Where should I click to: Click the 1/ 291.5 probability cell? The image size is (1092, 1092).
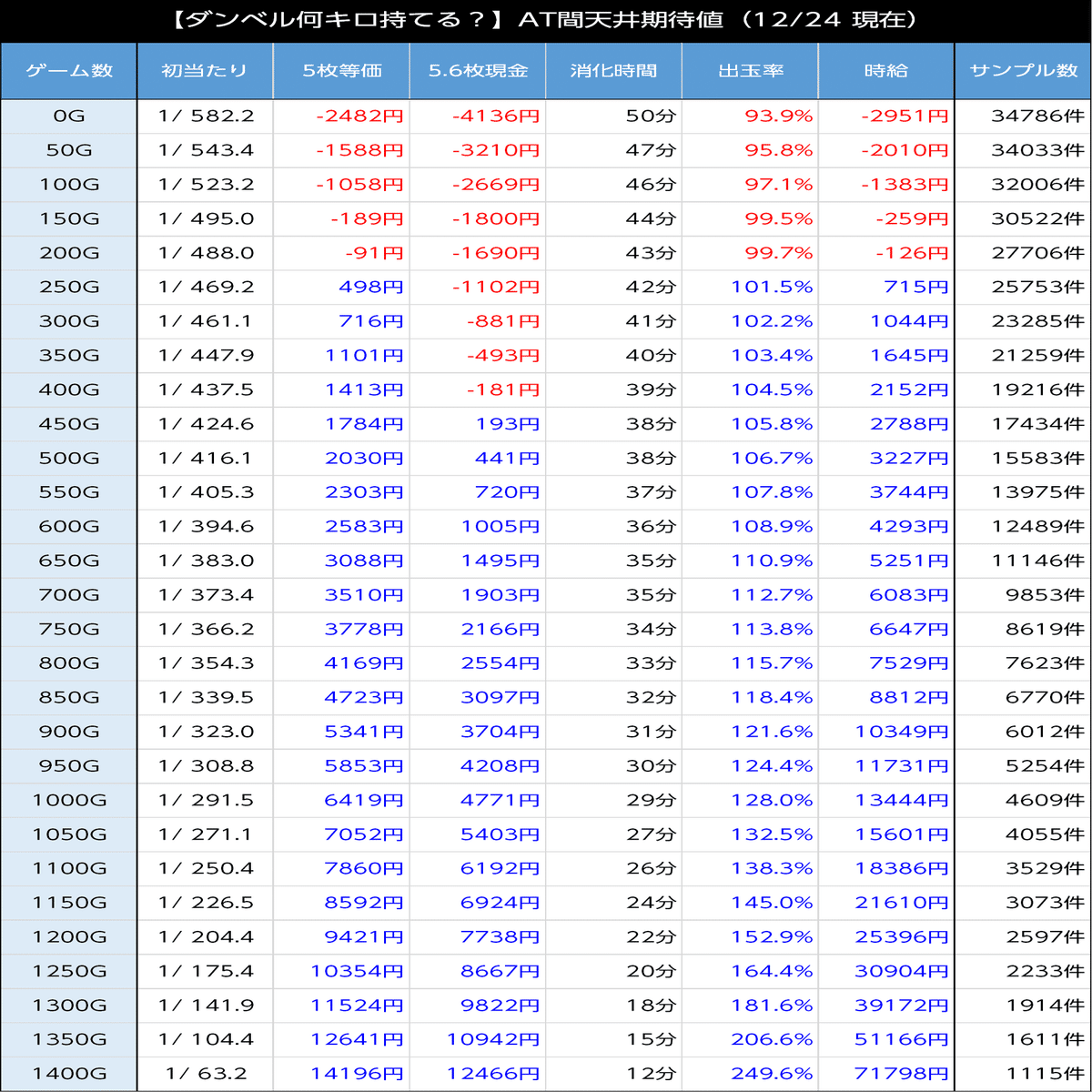(206, 801)
